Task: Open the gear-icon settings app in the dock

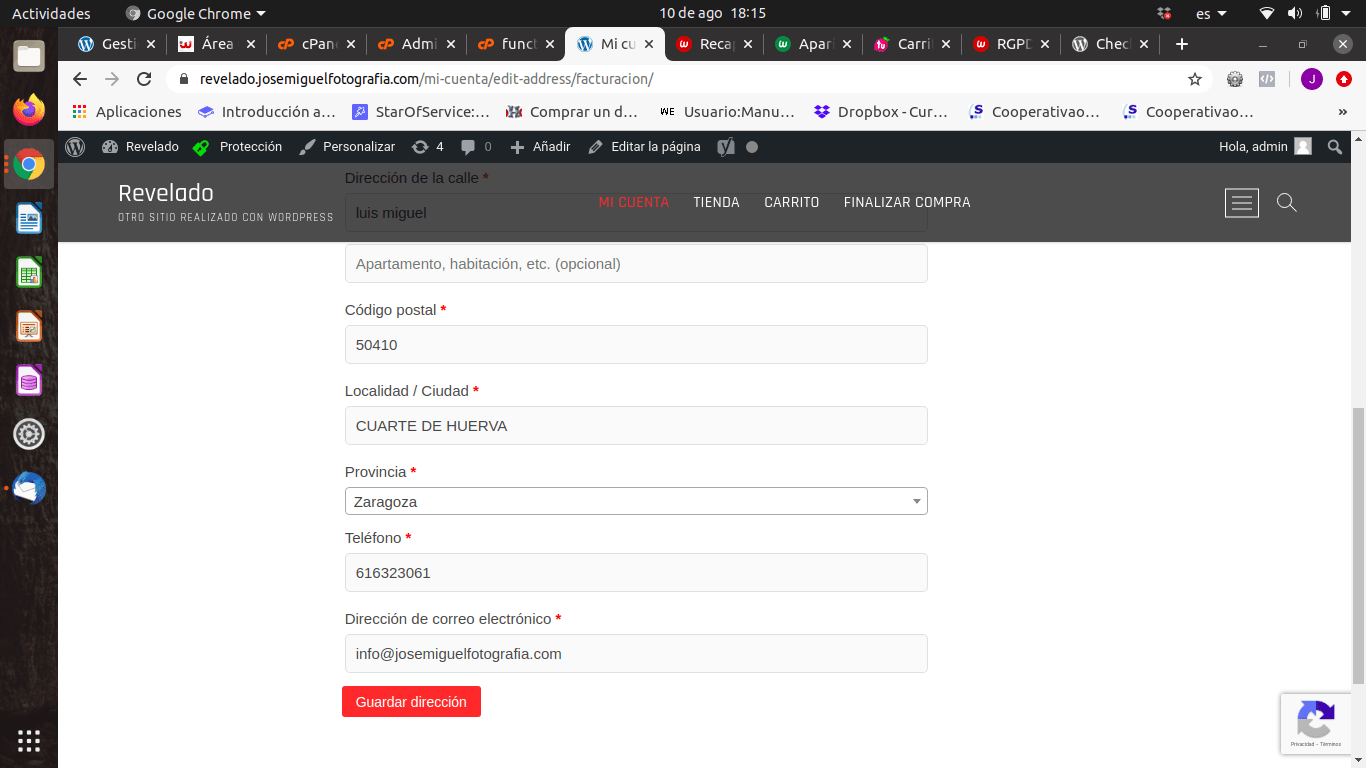Action: [29, 434]
